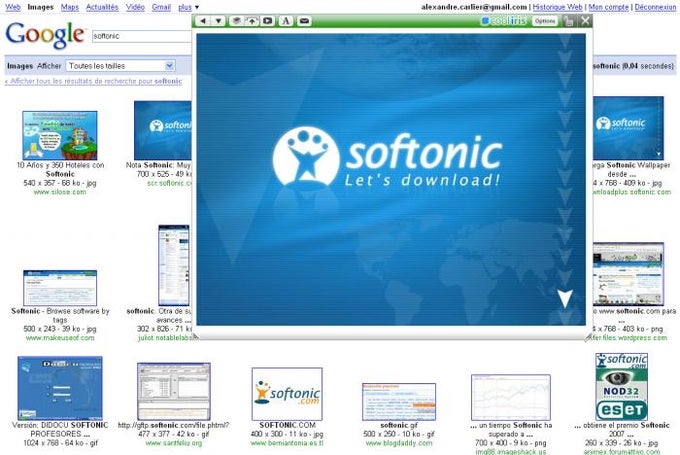Click the email envelope icon in Cooliris toolbar
The height and width of the screenshot is (455, 680).
[x=304, y=21]
